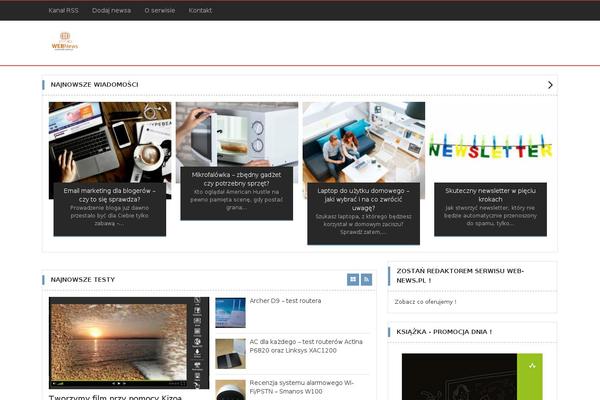Open the Laptop do użytku domowego article
600x400 pixels.
tap(363, 194)
